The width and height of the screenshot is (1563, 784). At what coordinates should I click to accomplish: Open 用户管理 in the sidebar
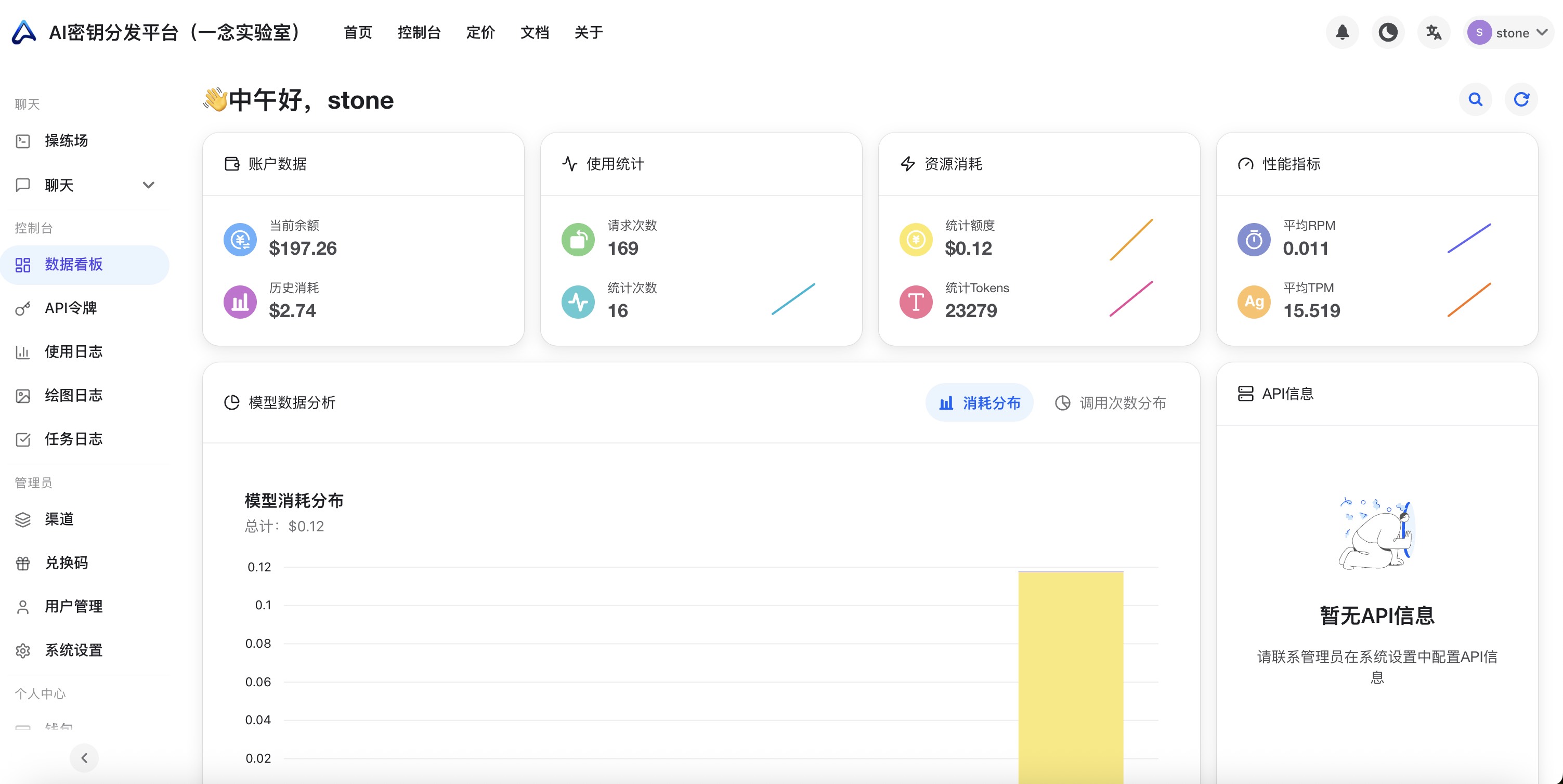85,607
